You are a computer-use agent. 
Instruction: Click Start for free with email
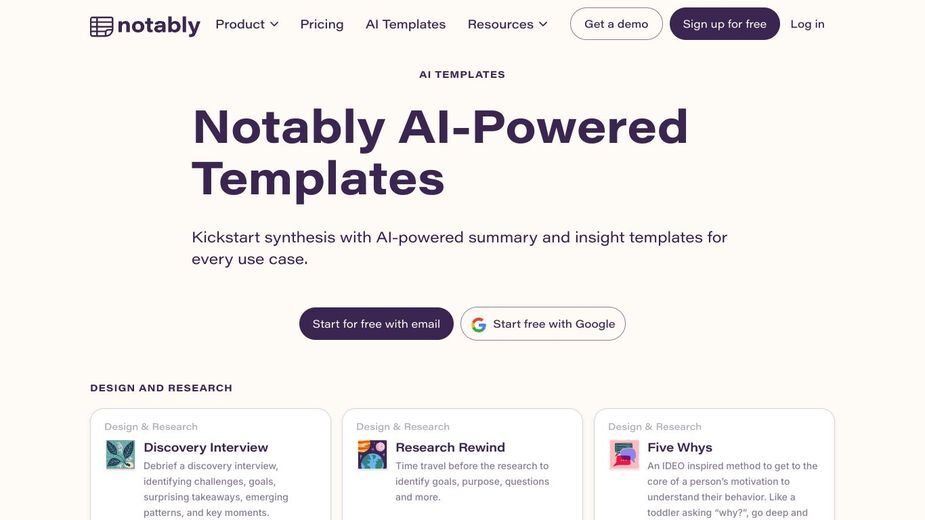376,323
